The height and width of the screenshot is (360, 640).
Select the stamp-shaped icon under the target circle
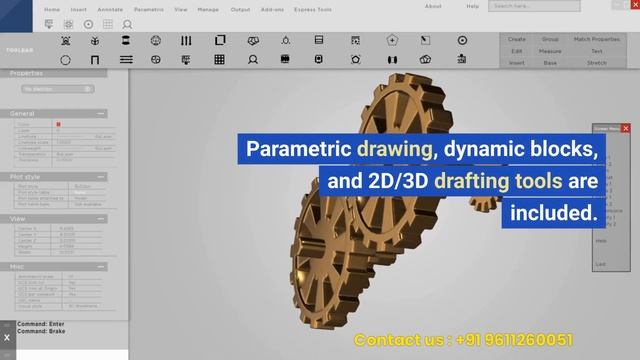click(x=462, y=59)
